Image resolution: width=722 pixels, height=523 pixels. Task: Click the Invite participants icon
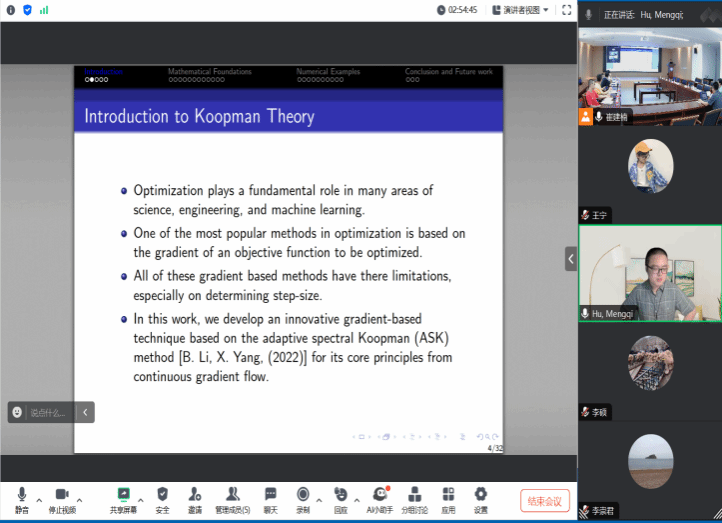pos(195,495)
